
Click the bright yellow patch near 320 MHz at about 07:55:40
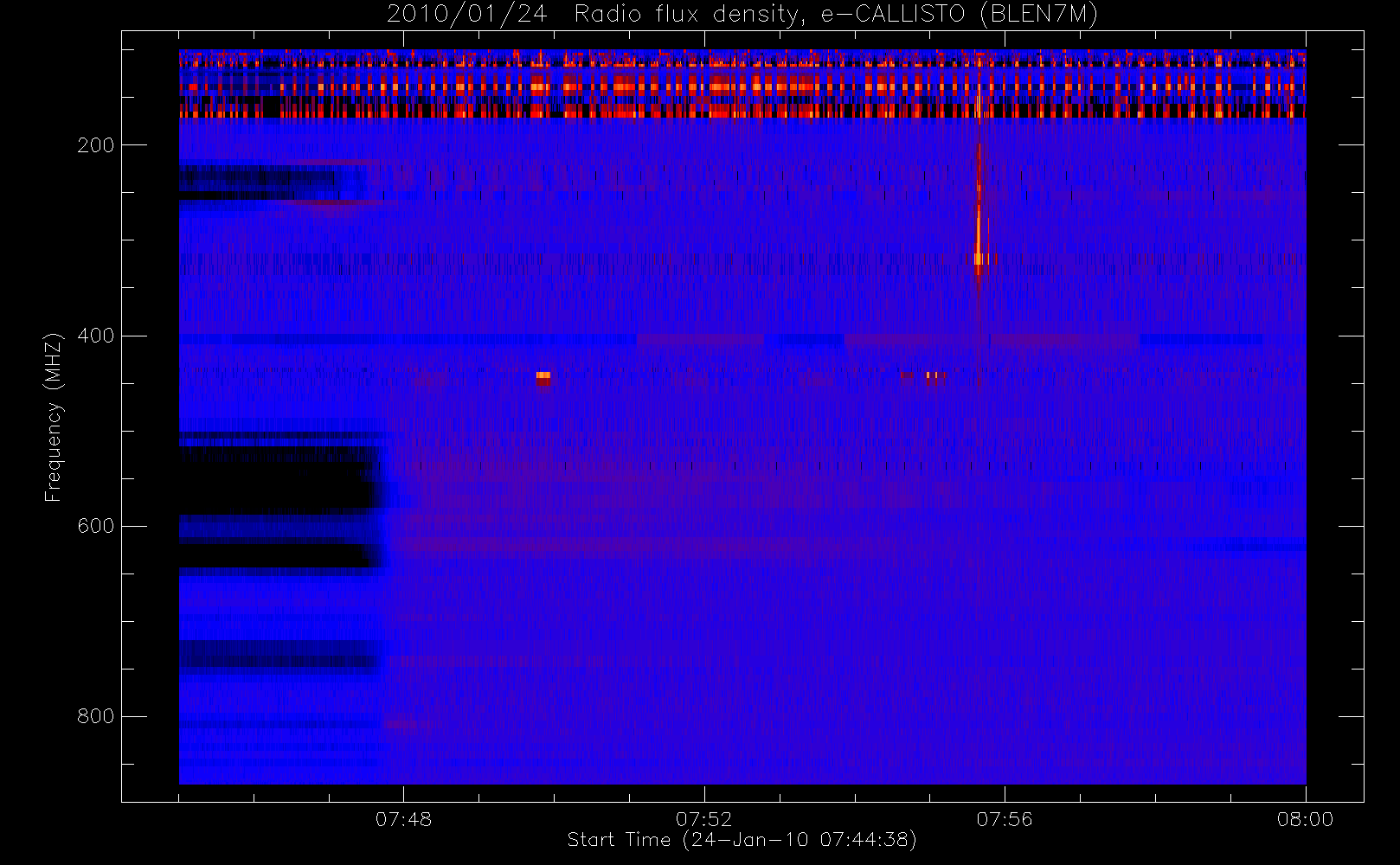click(979, 259)
